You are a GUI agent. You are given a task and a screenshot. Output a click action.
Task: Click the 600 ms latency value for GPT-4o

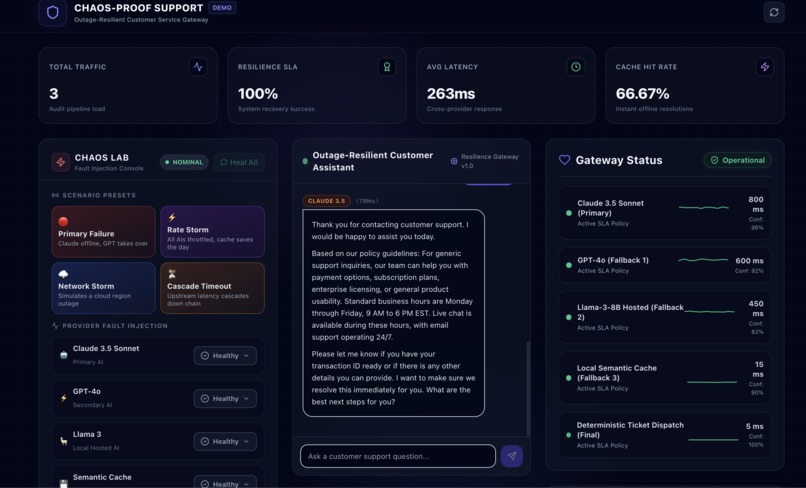point(749,261)
